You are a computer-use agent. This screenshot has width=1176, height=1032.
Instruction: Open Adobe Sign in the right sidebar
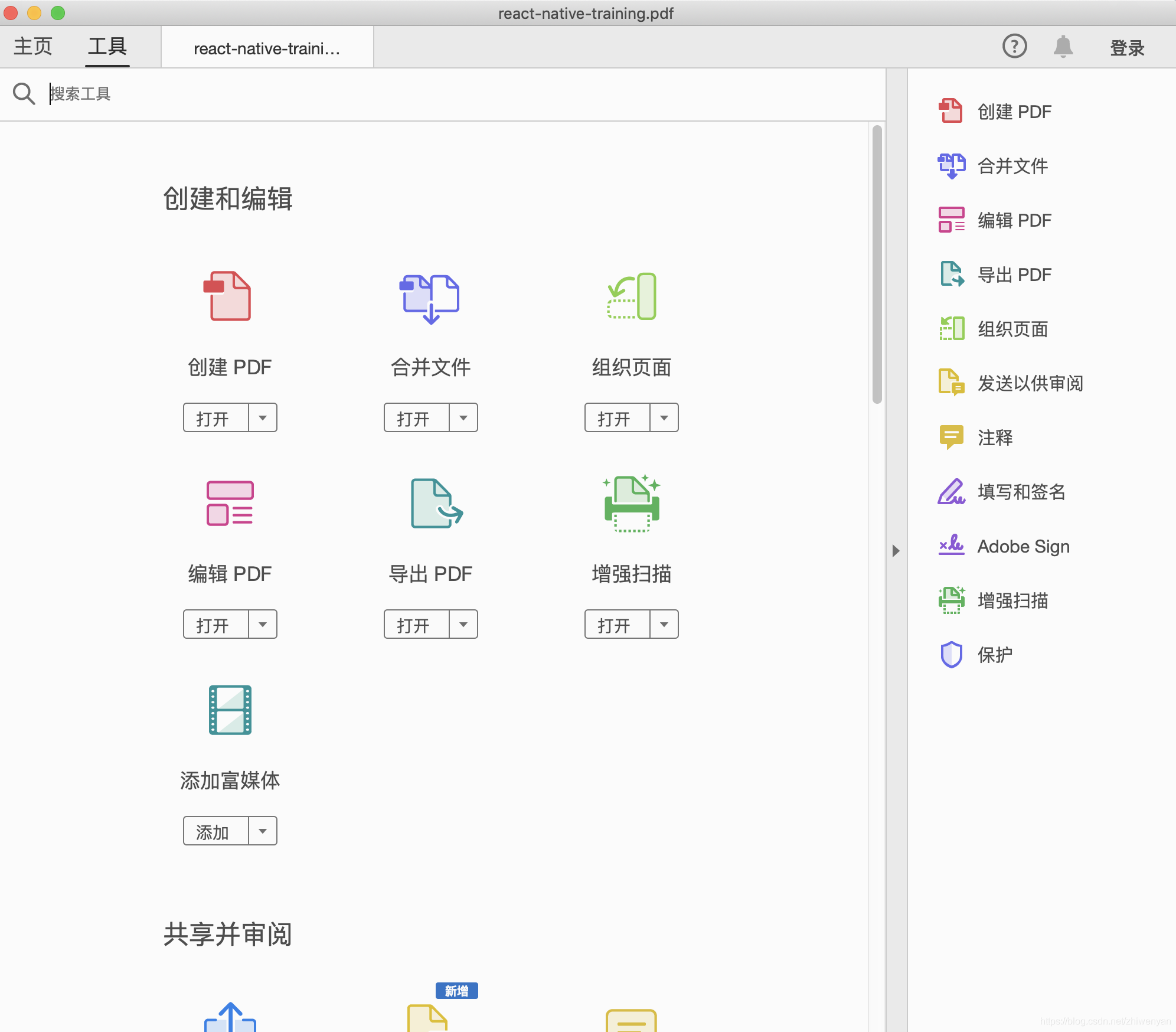coord(1004,546)
